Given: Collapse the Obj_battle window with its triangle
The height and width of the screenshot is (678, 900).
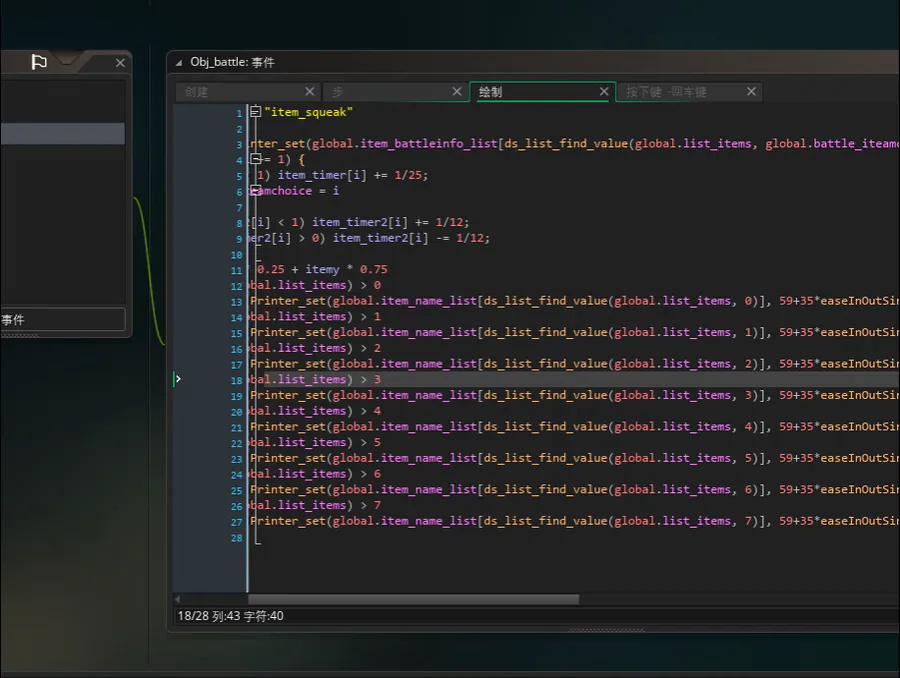Looking at the screenshot, I should (x=179, y=63).
